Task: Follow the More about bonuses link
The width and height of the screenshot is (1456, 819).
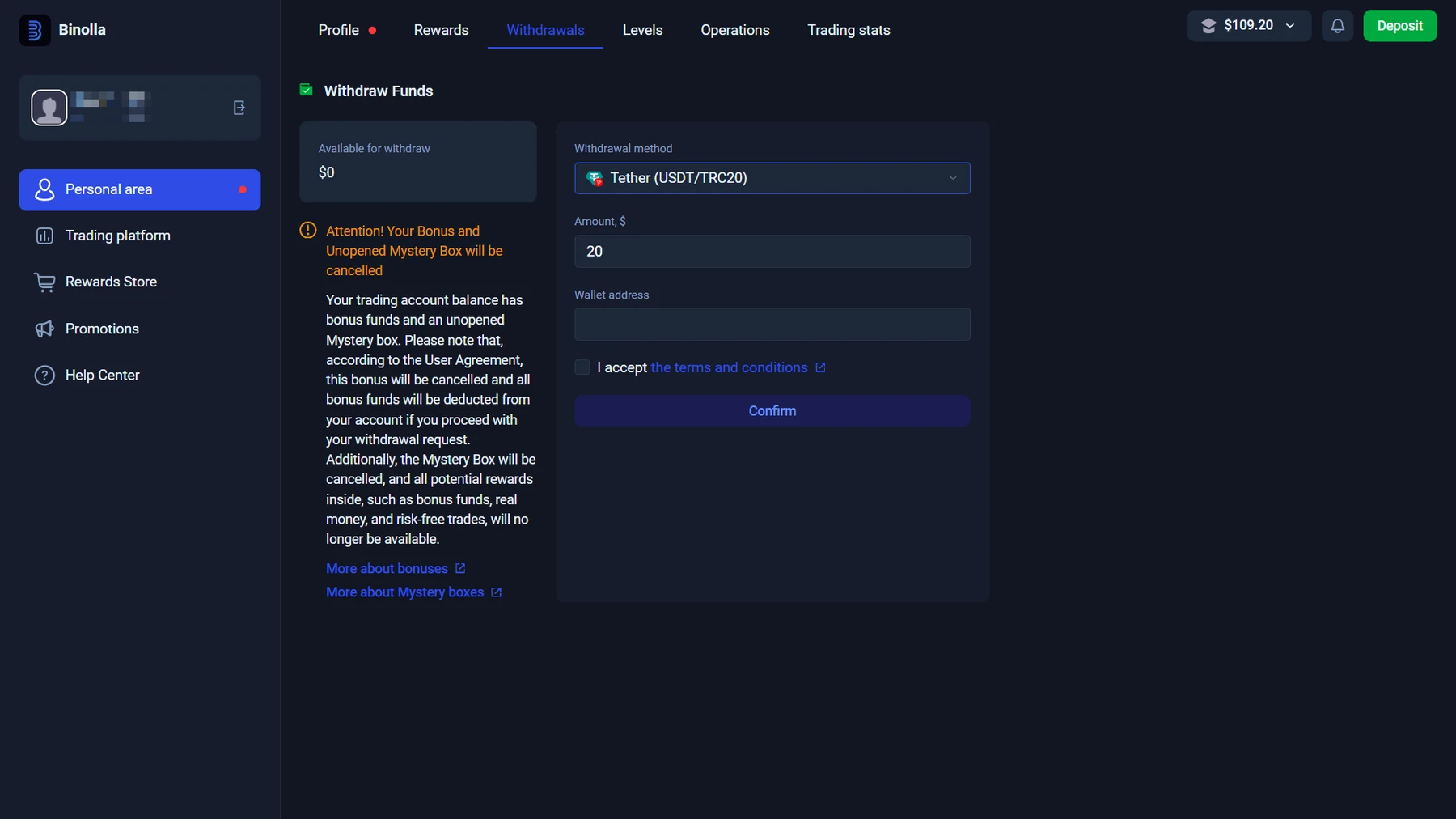Action: [x=387, y=569]
